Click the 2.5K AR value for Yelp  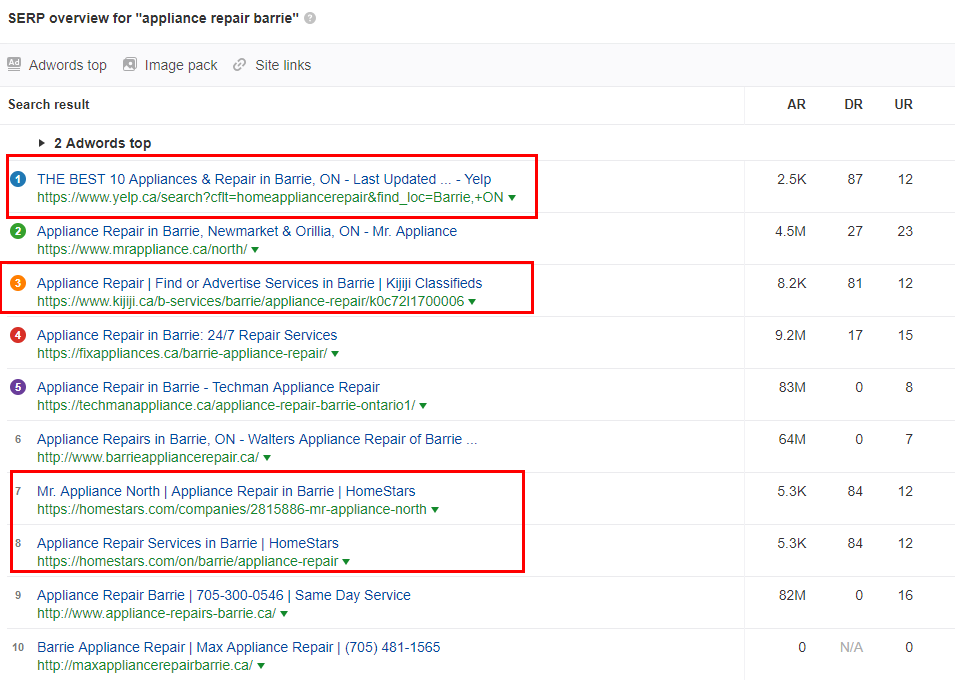click(791, 180)
